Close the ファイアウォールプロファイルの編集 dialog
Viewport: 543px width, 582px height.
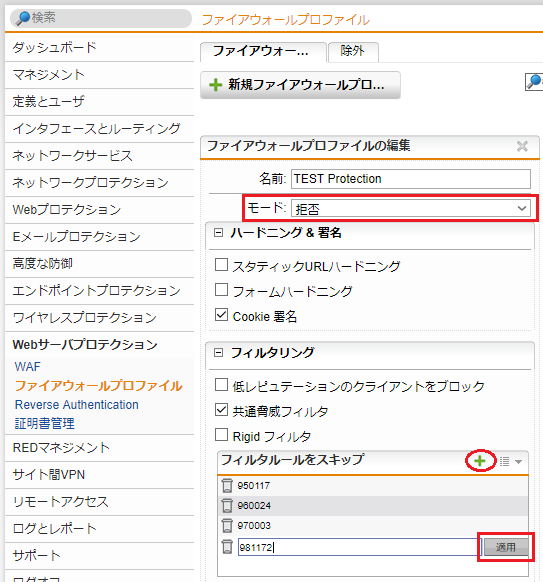[522, 146]
